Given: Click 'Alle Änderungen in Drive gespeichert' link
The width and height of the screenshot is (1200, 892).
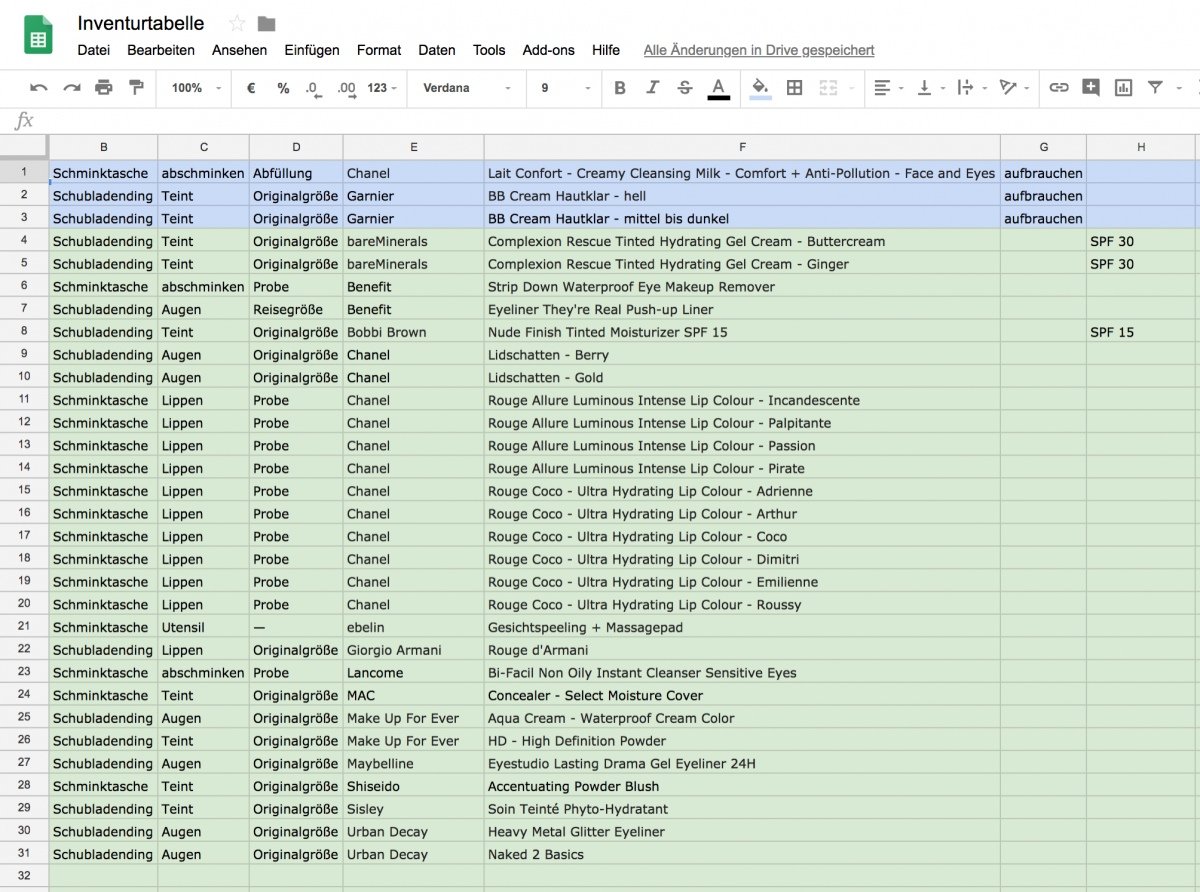Looking at the screenshot, I should point(759,50).
